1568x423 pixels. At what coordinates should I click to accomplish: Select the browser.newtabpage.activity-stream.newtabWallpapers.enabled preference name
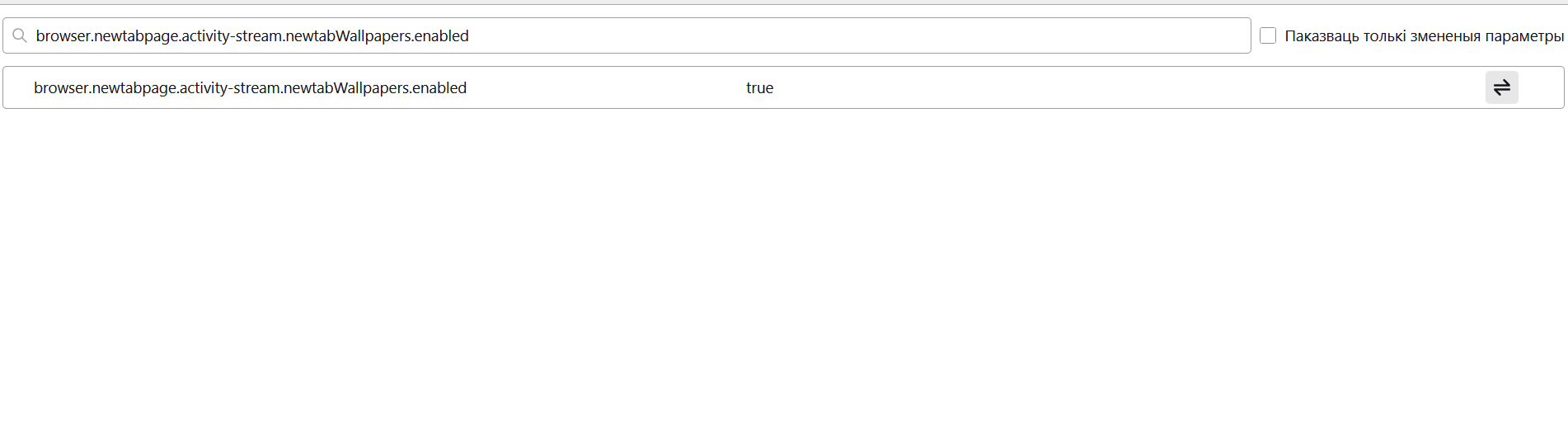[250, 87]
